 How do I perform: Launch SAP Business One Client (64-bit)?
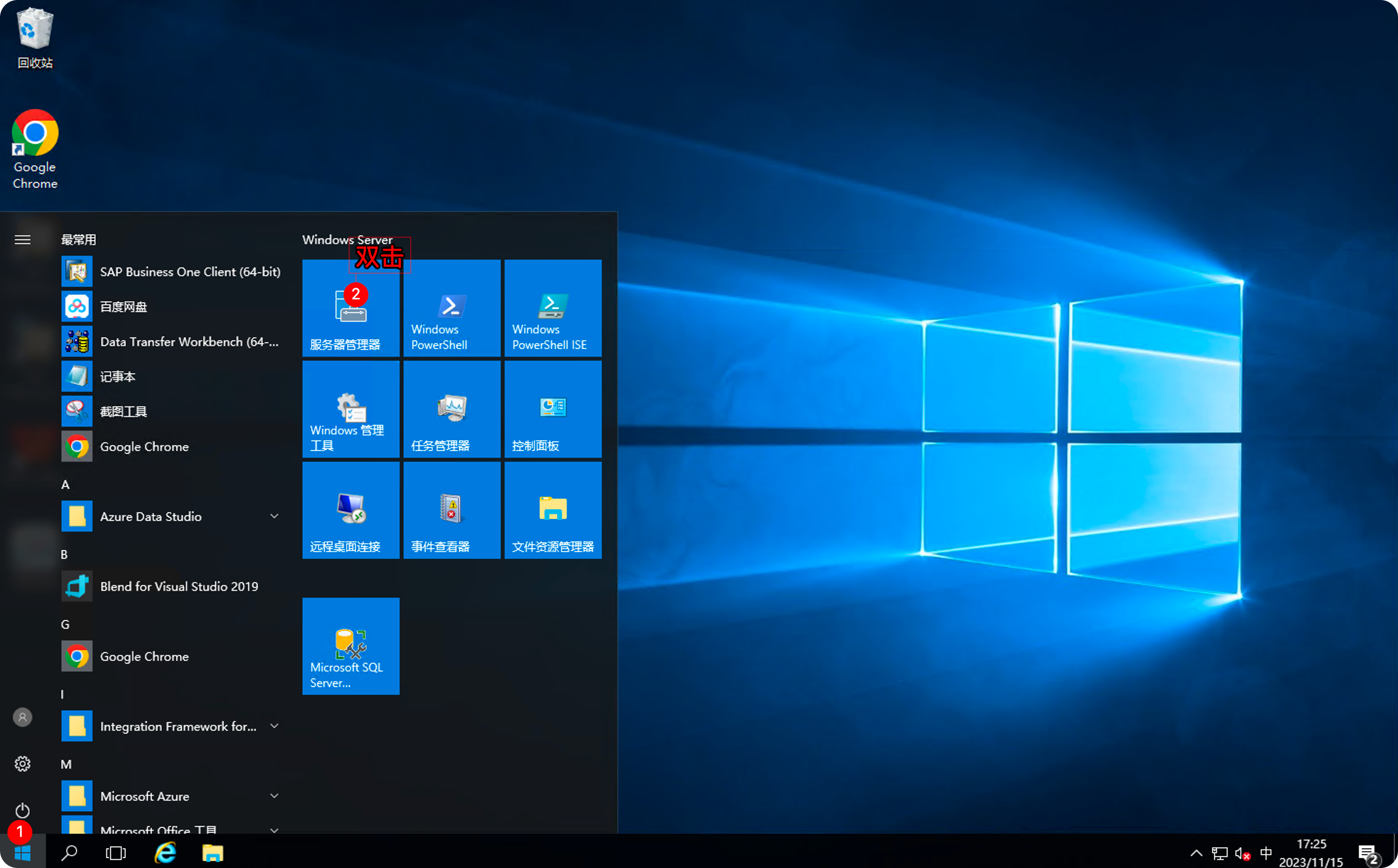(172, 272)
